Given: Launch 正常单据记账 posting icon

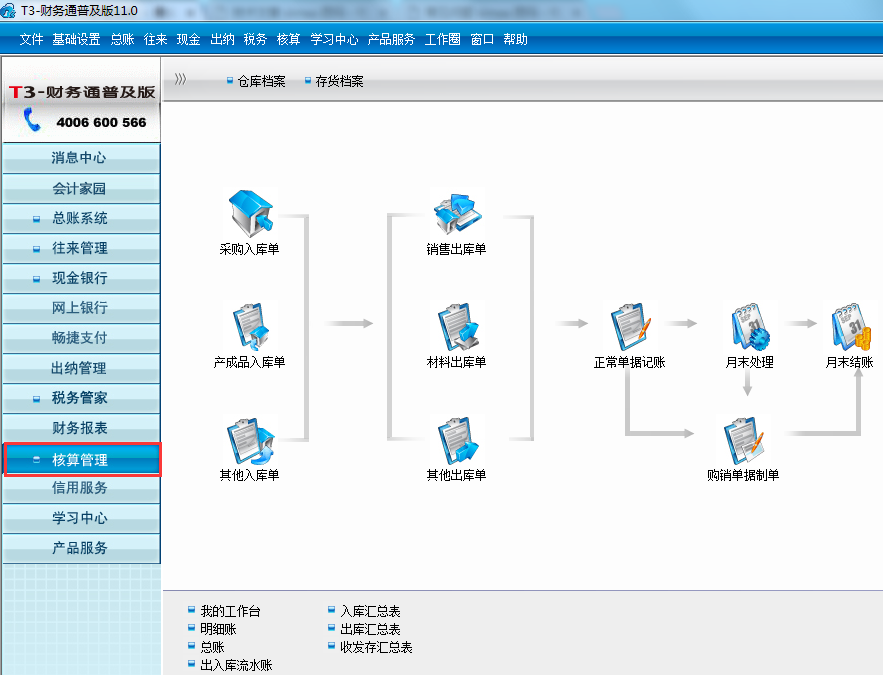Looking at the screenshot, I should [630, 328].
